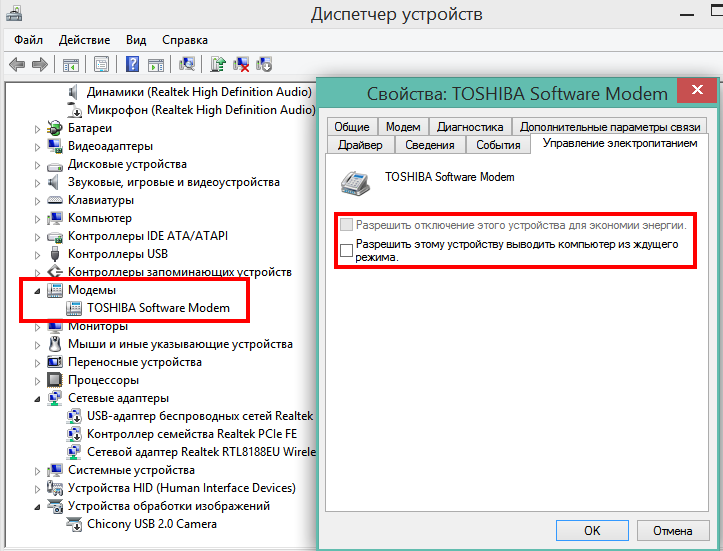Screen dimensions: 723x551
Task: Confirm with the OK button
Action: click(592, 531)
